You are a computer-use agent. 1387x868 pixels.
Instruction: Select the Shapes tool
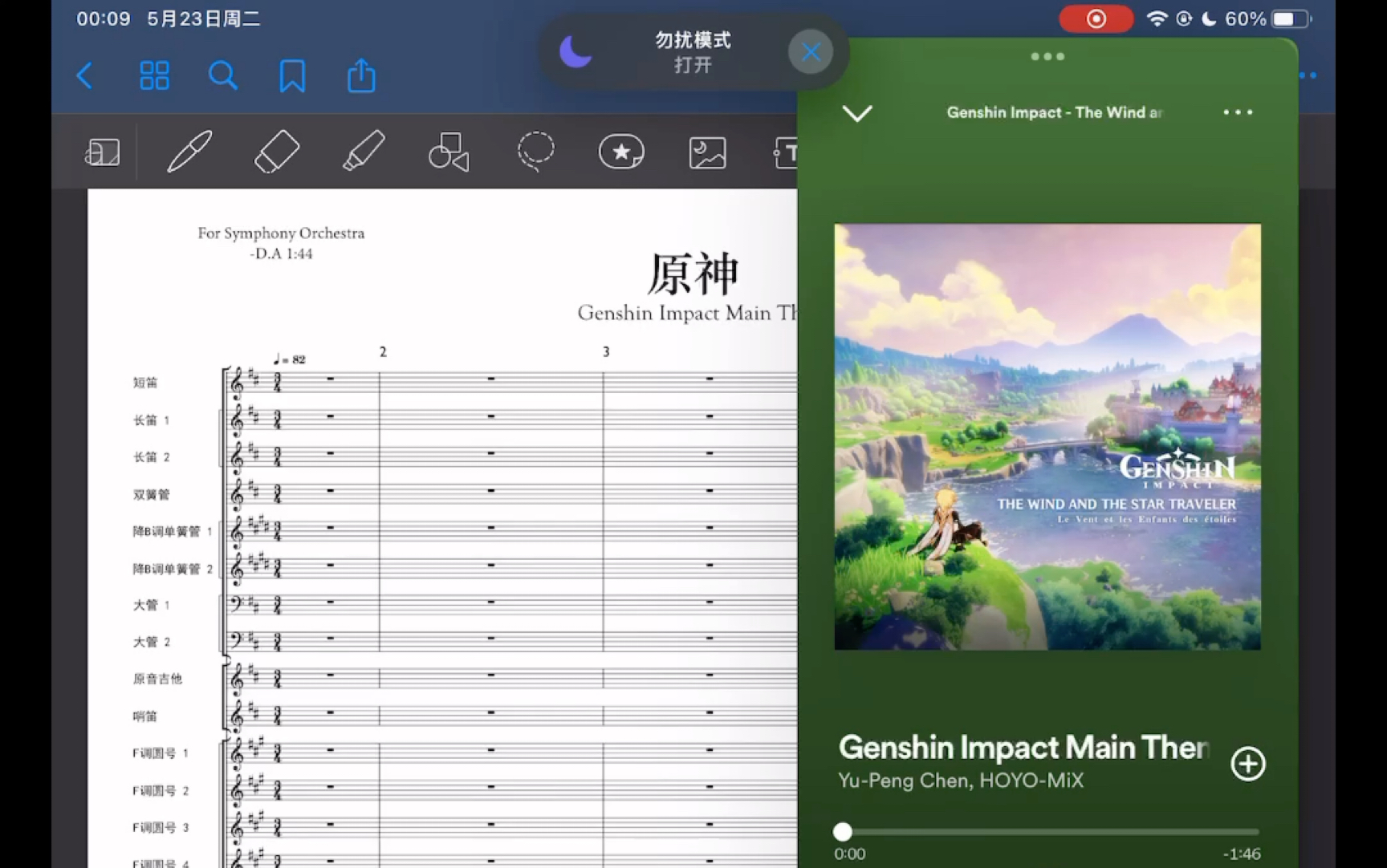449,152
